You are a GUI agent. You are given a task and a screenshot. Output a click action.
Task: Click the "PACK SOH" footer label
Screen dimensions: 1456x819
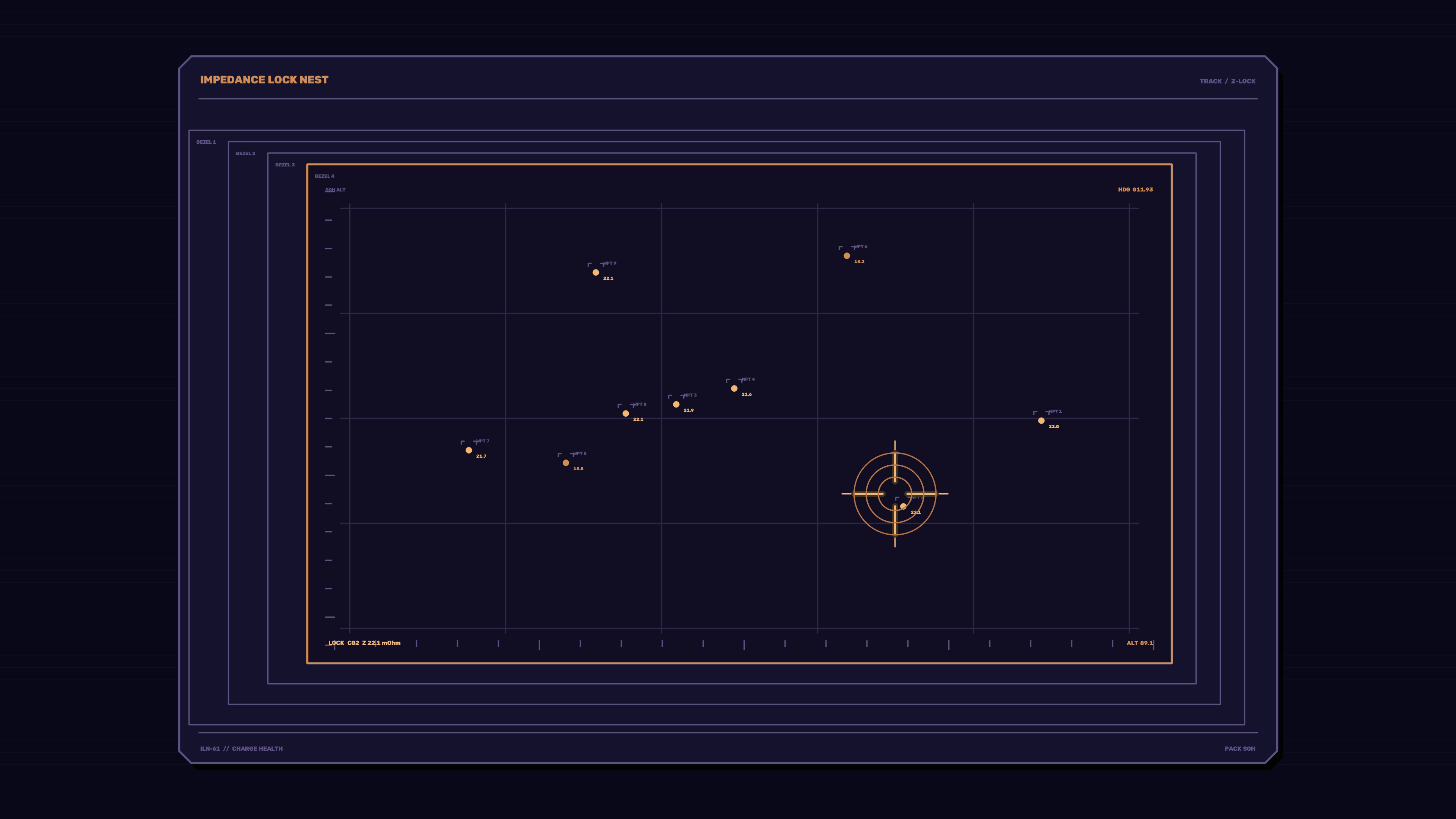tap(1240, 749)
